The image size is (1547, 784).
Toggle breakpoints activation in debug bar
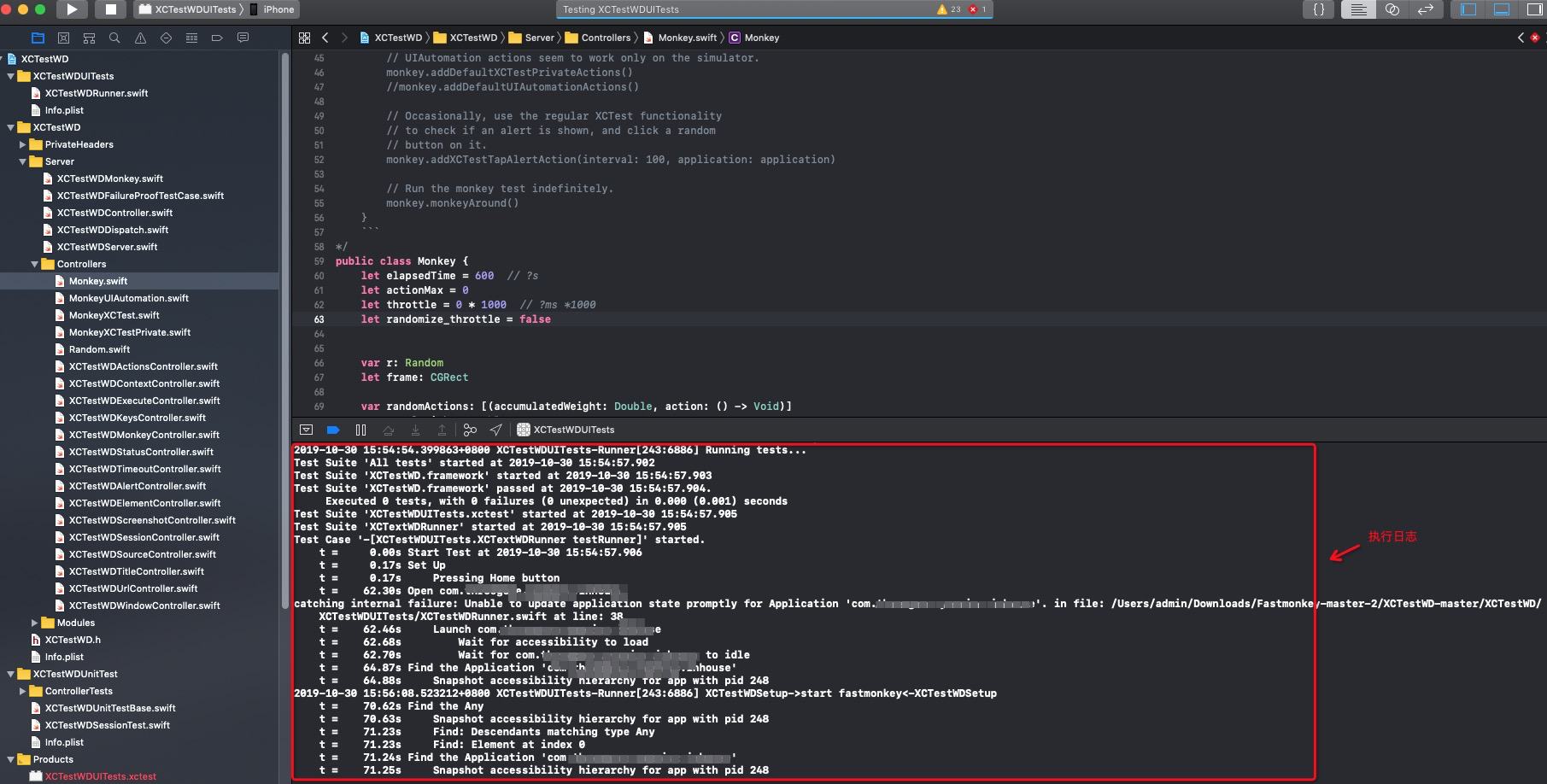(x=333, y=430)
